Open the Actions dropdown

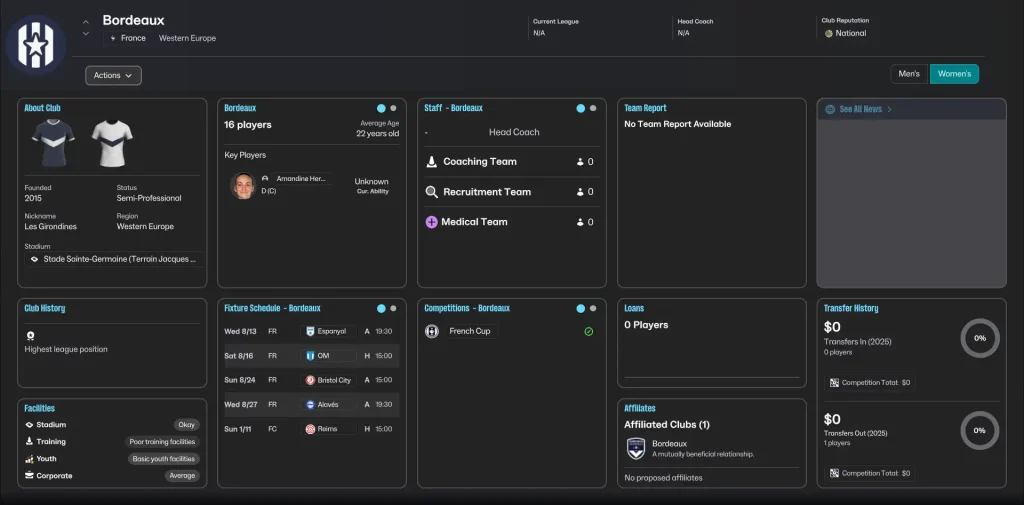[x=113, y=75]
